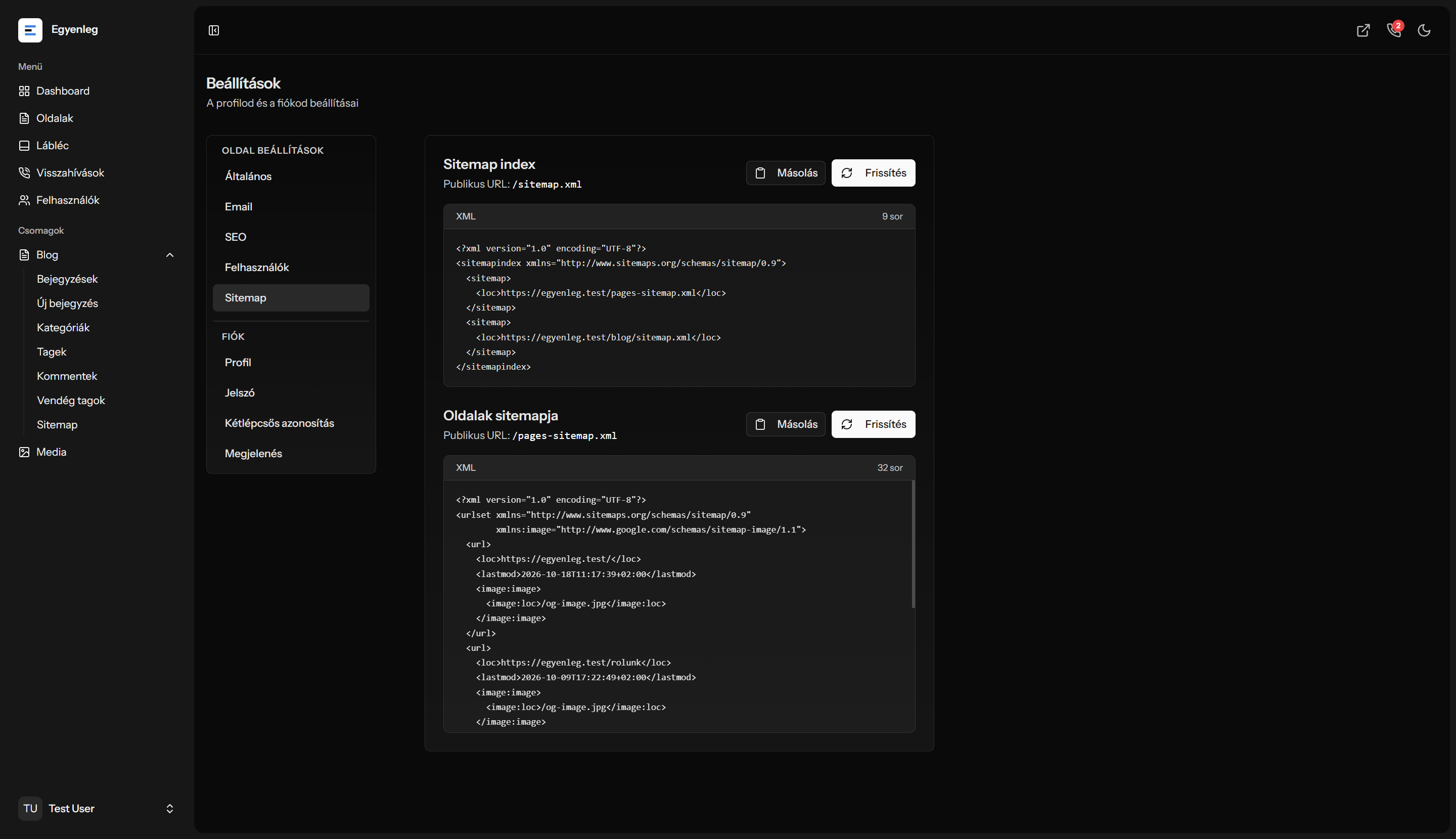Open Felhasználók in the main sidebar menu
The width and height of the screenshot is (1456, 839).
tap(97, 200)
